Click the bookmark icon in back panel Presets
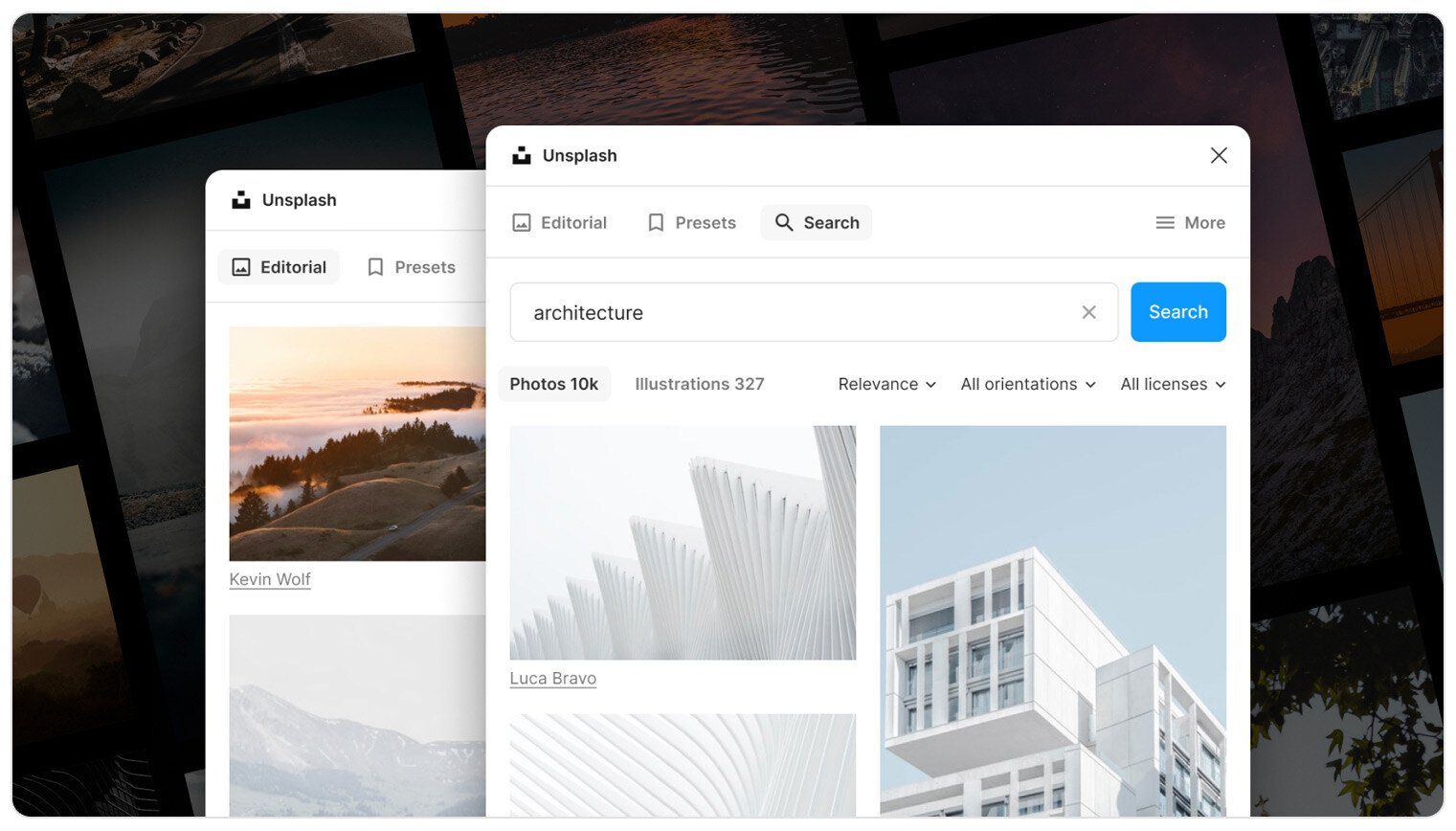Viewport: 1456px width, 831px height. point(375,267)
